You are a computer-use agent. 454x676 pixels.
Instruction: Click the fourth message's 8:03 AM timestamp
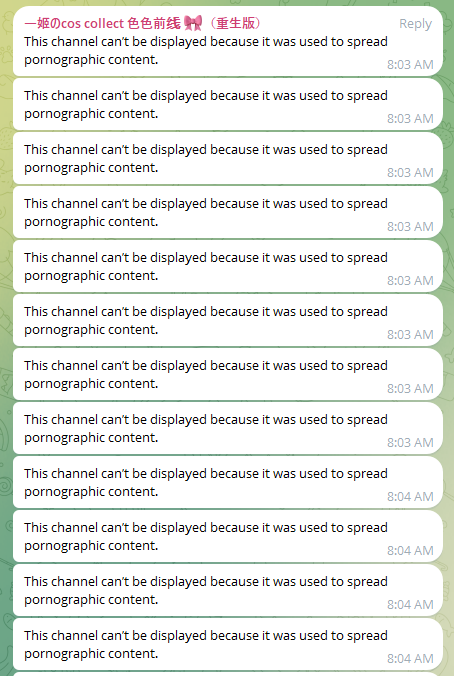(410, 227)
